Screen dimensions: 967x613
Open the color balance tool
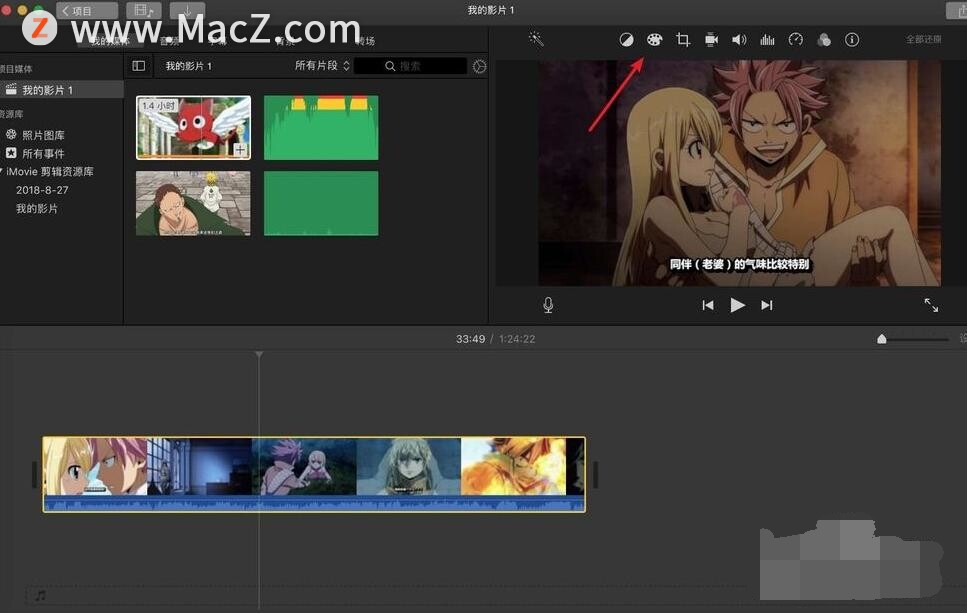[x=626, y=40]
